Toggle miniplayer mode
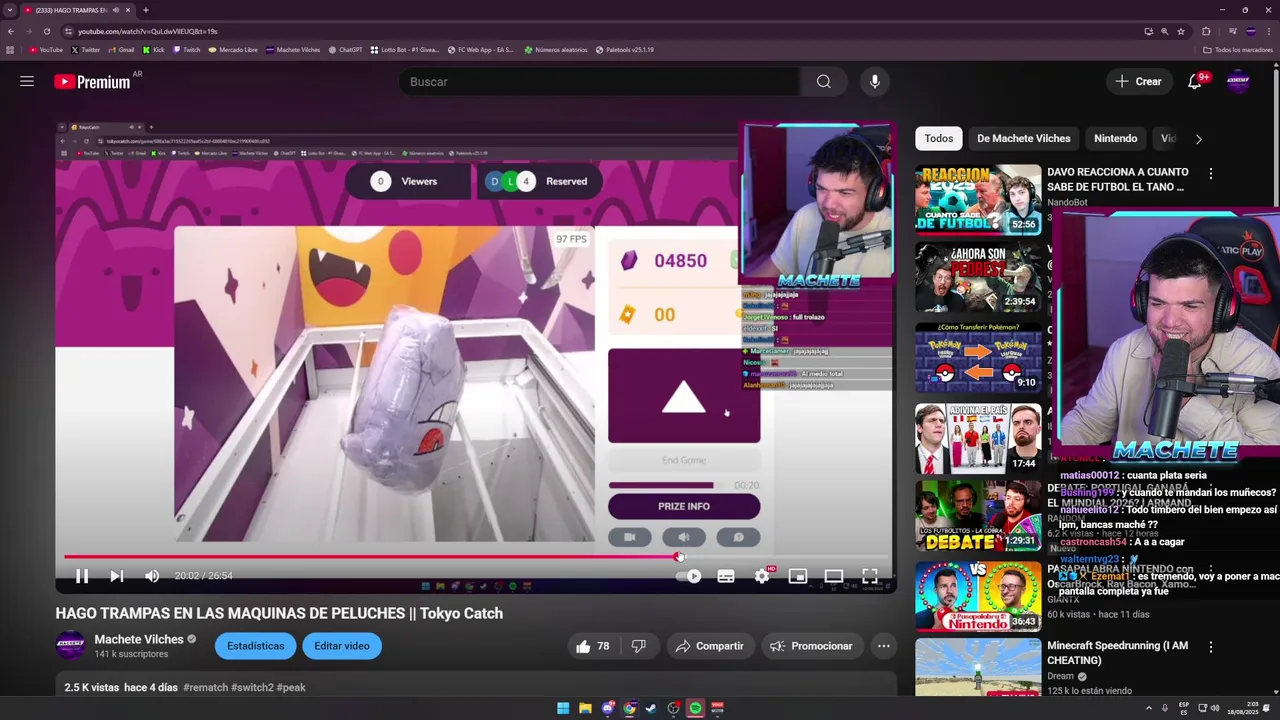1280x720 pixels. coord(797,576)
